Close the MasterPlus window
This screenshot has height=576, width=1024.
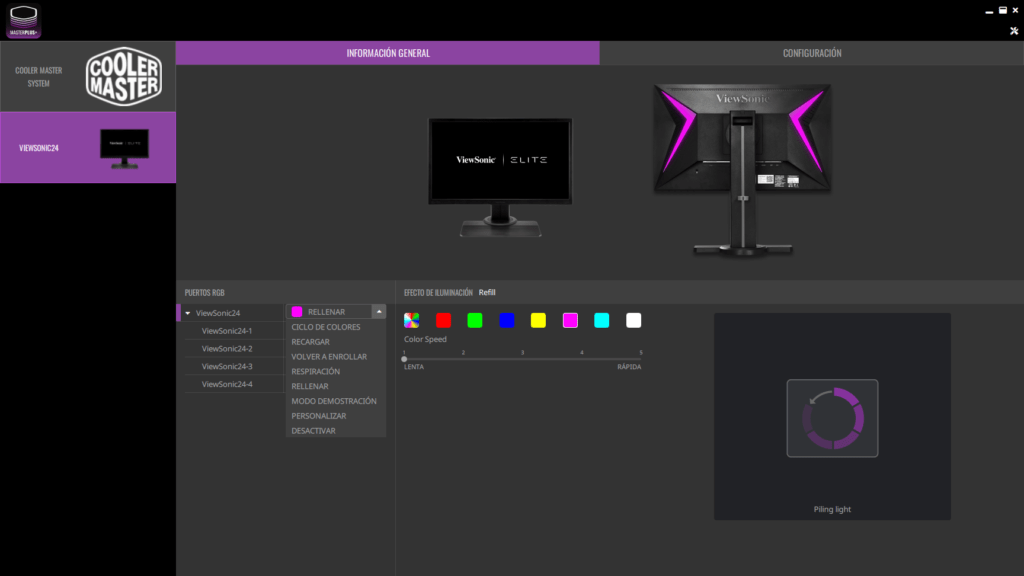click(x=1015, y=10)
